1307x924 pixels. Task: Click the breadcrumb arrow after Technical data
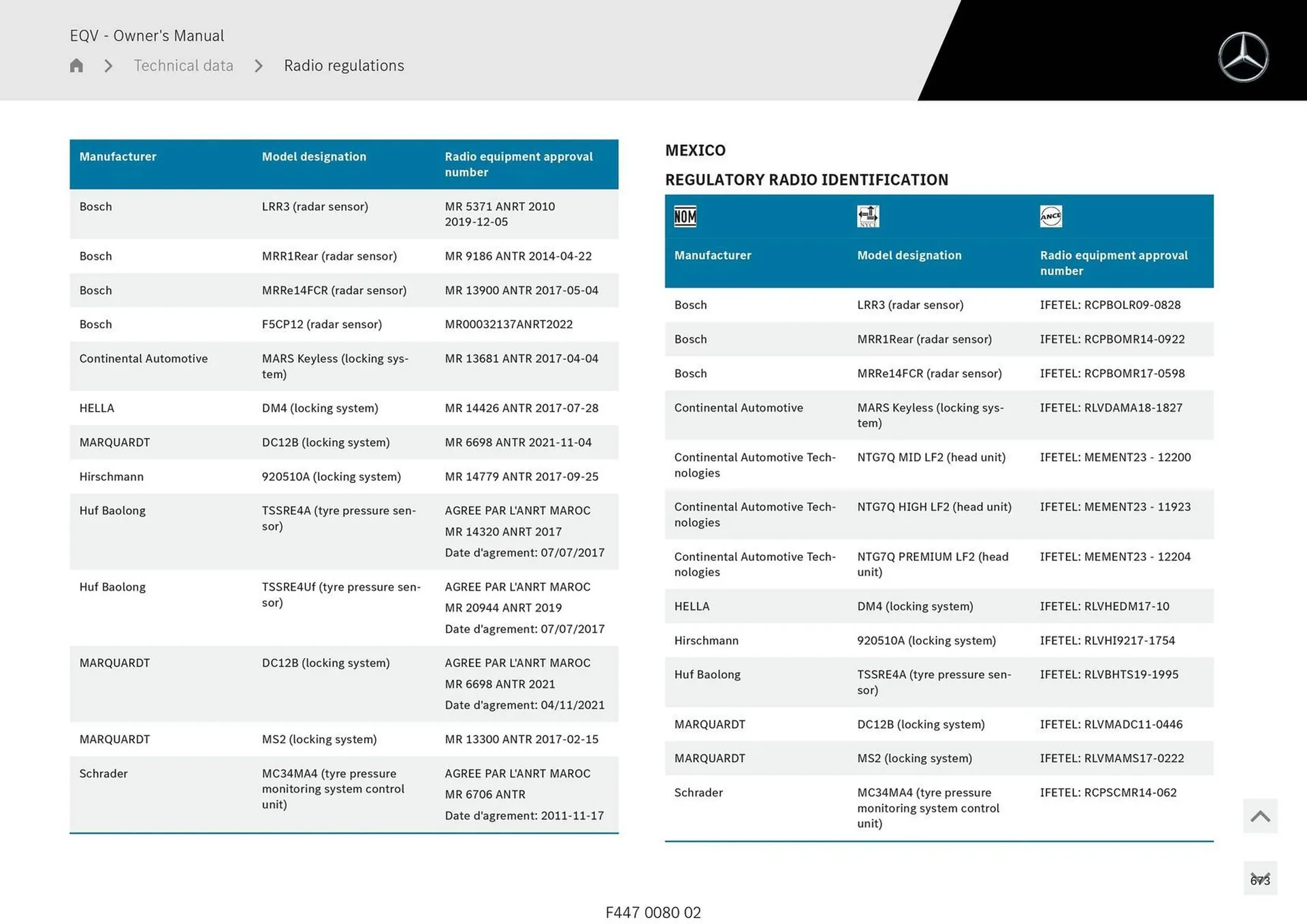259,65
